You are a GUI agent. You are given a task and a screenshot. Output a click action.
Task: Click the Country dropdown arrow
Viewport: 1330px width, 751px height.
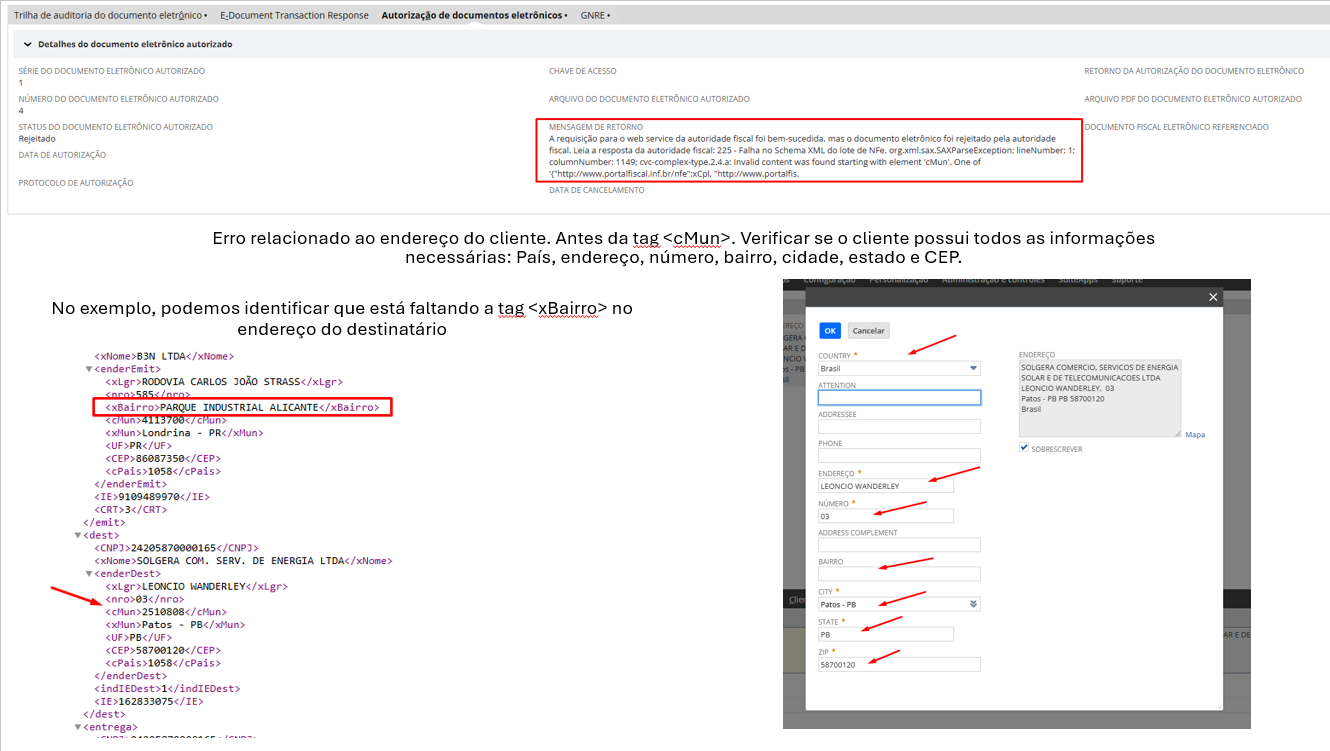[x=973, y=368]
